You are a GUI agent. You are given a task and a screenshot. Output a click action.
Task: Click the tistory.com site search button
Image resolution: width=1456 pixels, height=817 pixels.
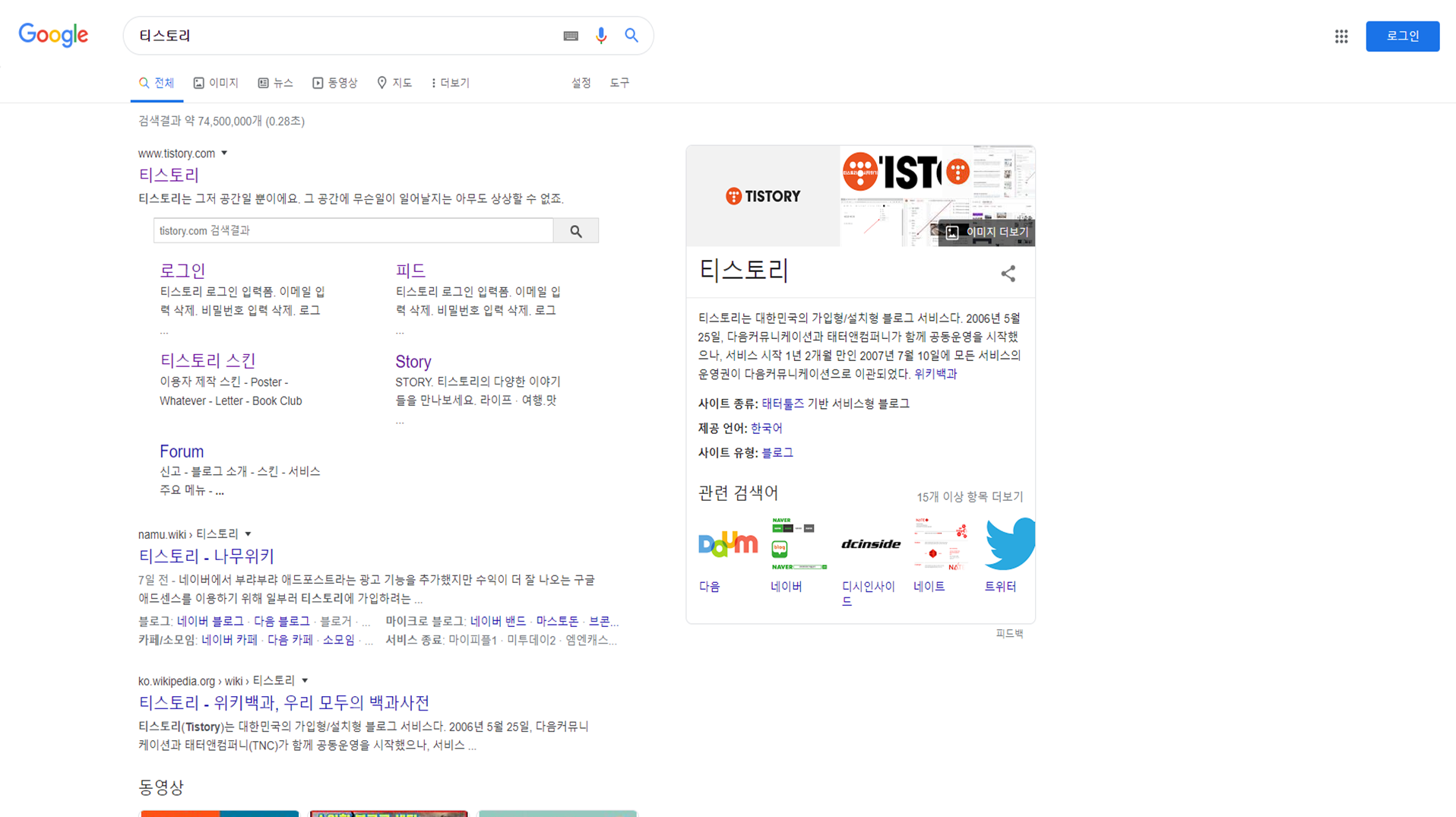[x=576, y=230]
